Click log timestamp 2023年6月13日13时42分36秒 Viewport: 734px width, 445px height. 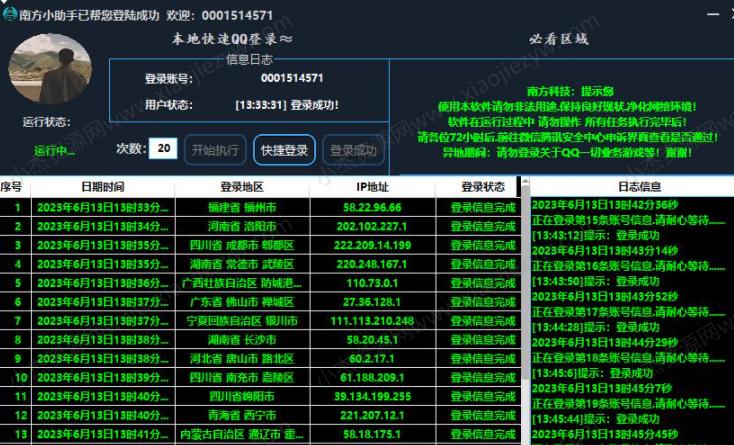pos(605,205)
